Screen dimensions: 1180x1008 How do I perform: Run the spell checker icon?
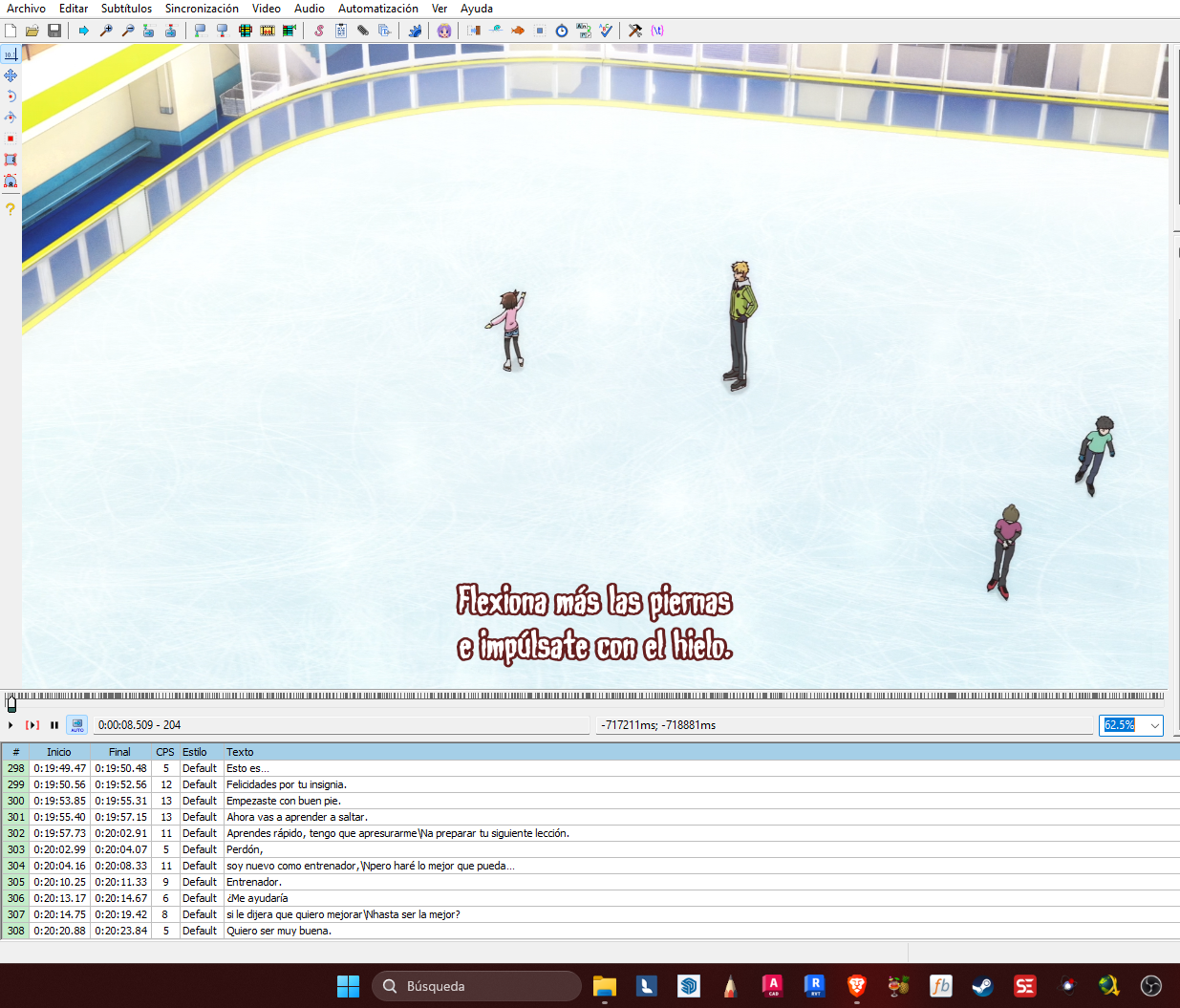(x=606, y=31)
